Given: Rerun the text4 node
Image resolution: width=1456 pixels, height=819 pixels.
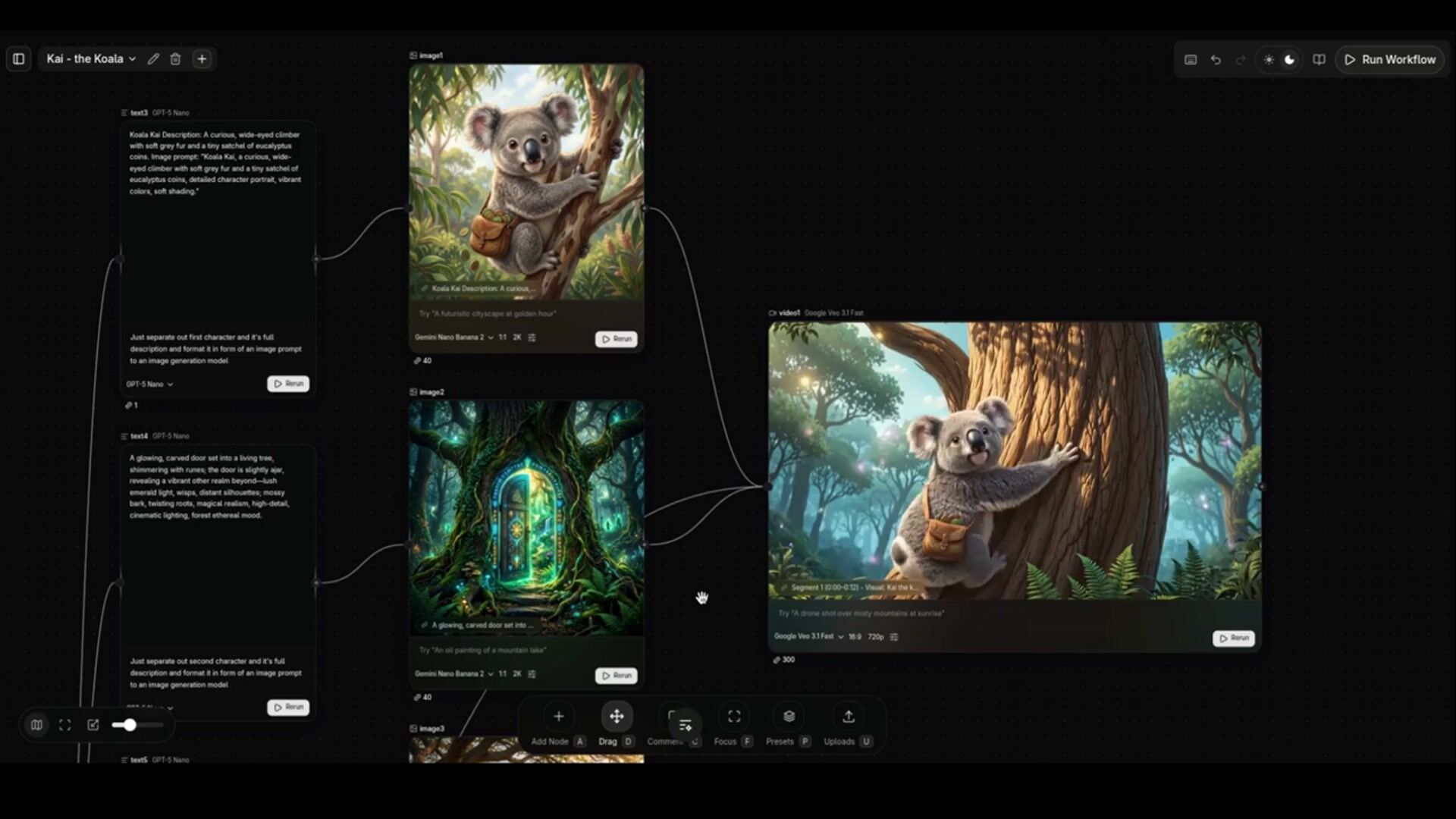Looking at the screenshot, I should point(288,707).
